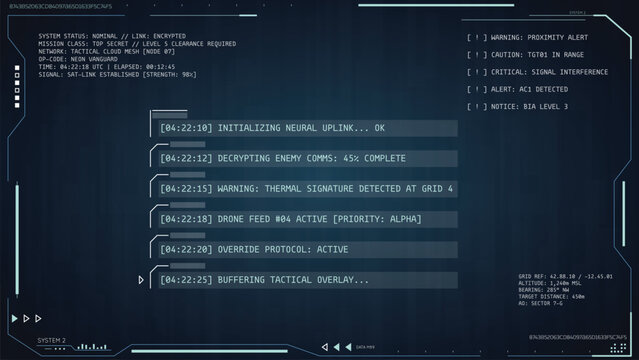Click the AO: SECTOR 7-G readout
Screen dimensions: 639x360
(540, 303)
